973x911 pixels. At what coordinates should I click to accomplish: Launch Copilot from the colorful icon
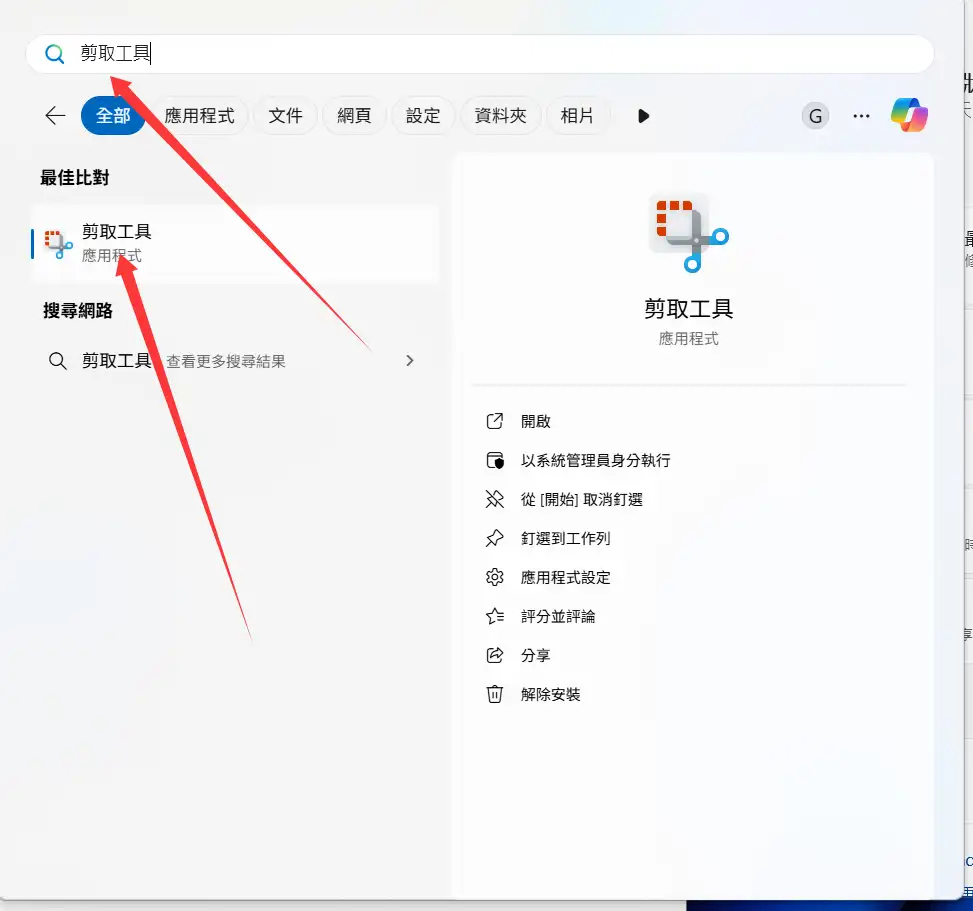[909, 115]
